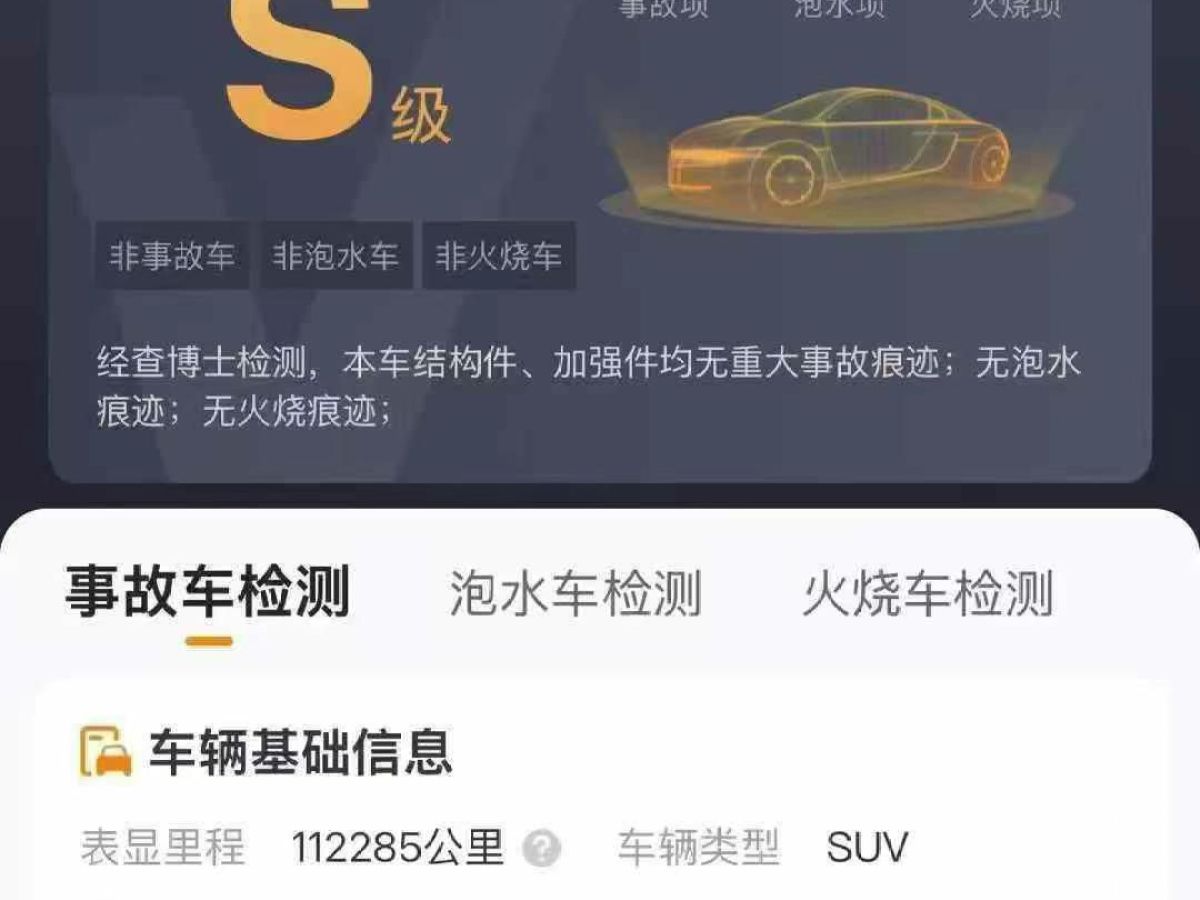Switch to the 泡水车检测 tab
This screenshot has width=1200, height=900.
[576, 593]
